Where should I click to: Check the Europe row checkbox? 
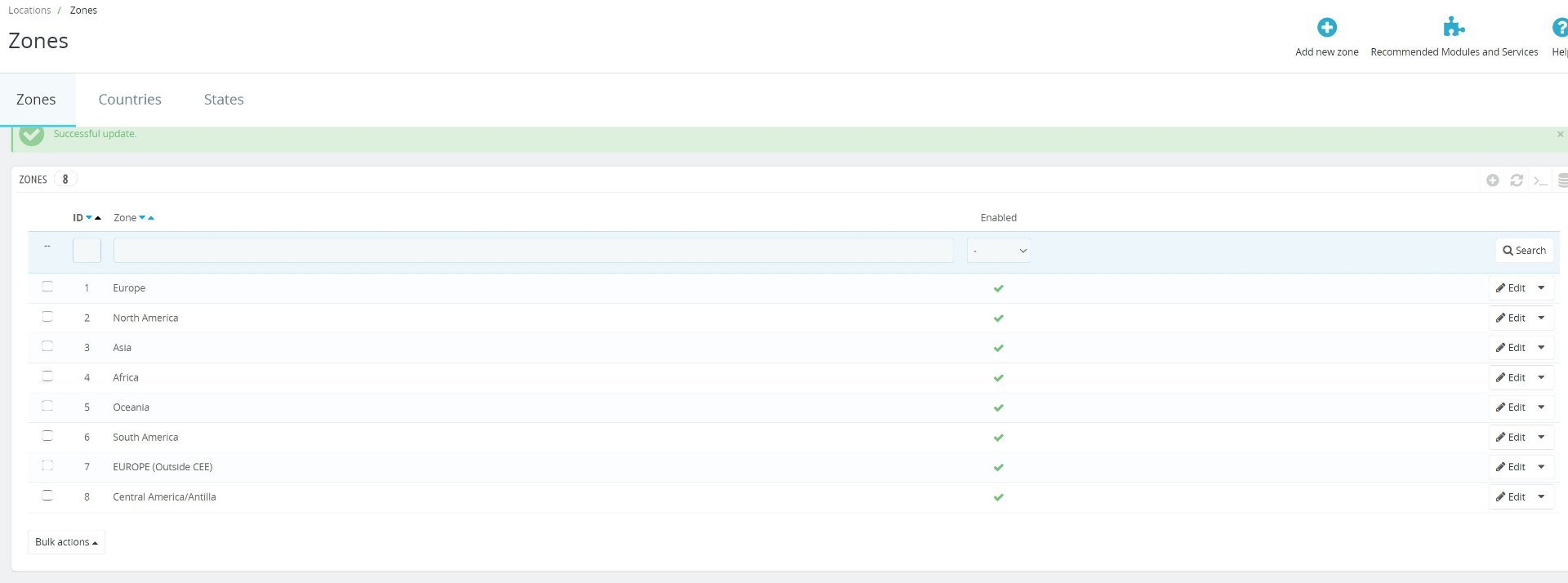[x=47, y=287]
